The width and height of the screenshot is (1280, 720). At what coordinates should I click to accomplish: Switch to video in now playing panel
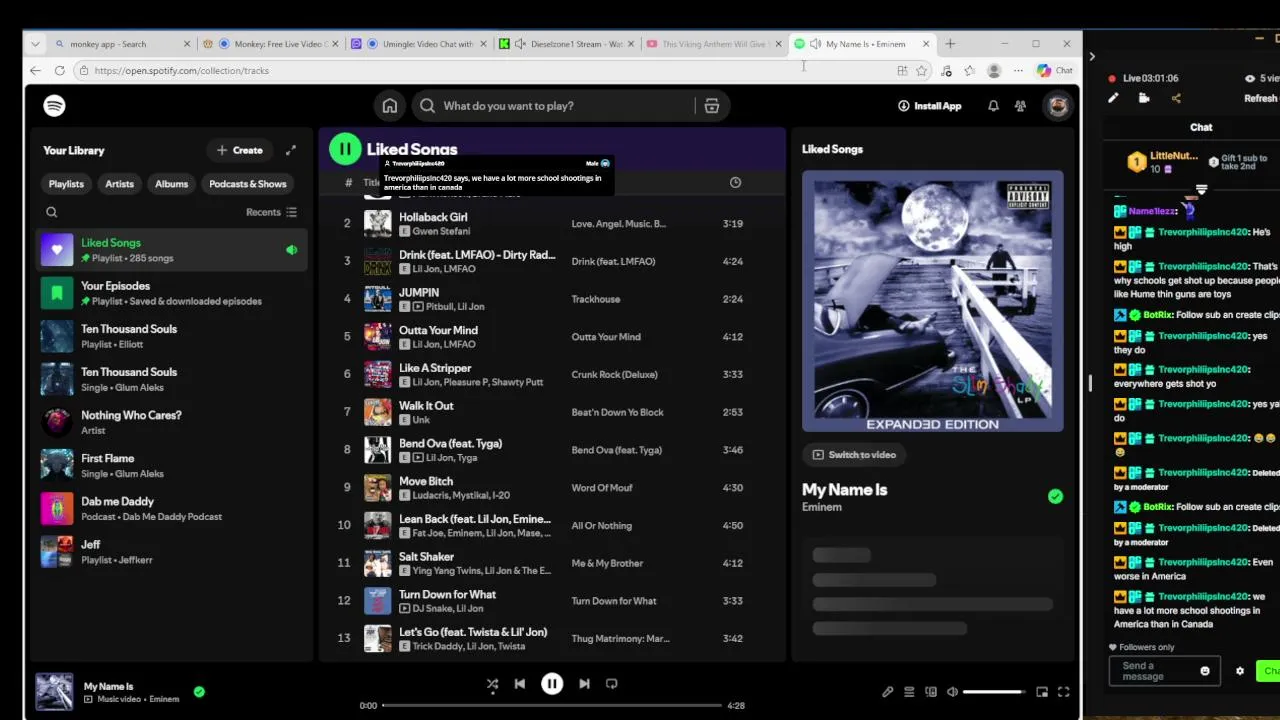(x=855, y=455)
